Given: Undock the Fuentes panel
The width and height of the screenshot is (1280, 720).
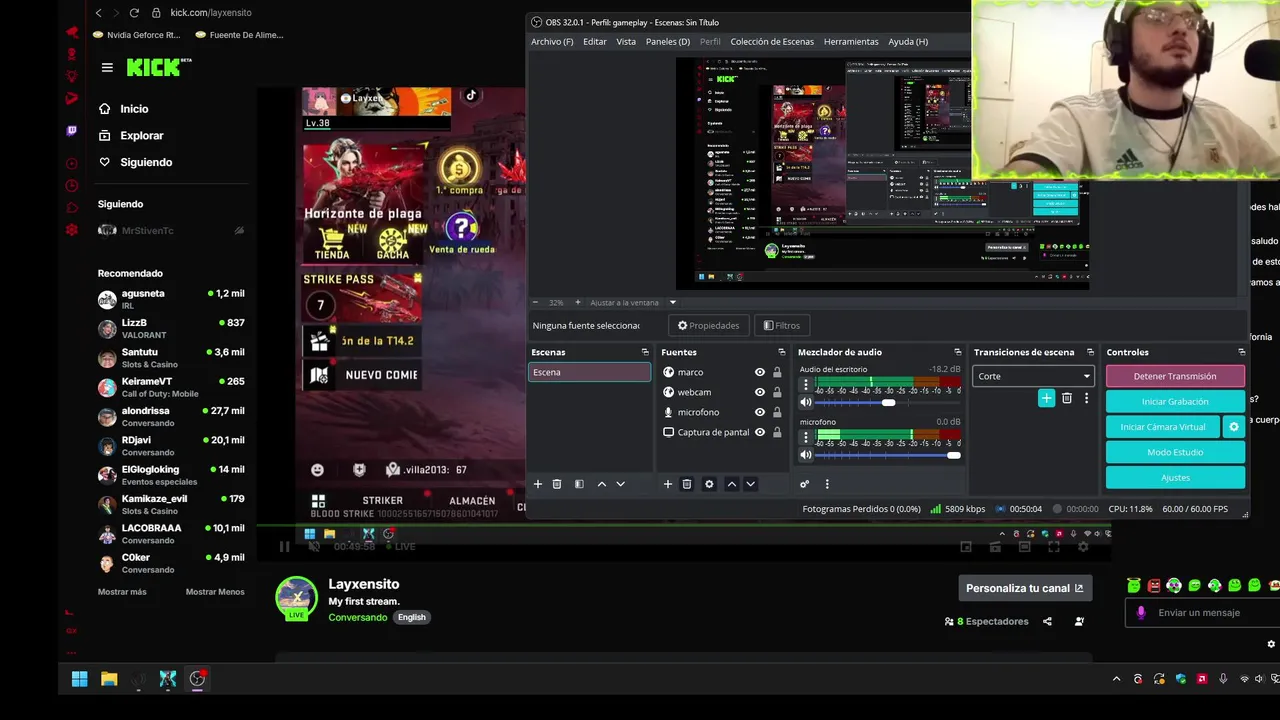Looking at the screenshot, I should (781, 352).
